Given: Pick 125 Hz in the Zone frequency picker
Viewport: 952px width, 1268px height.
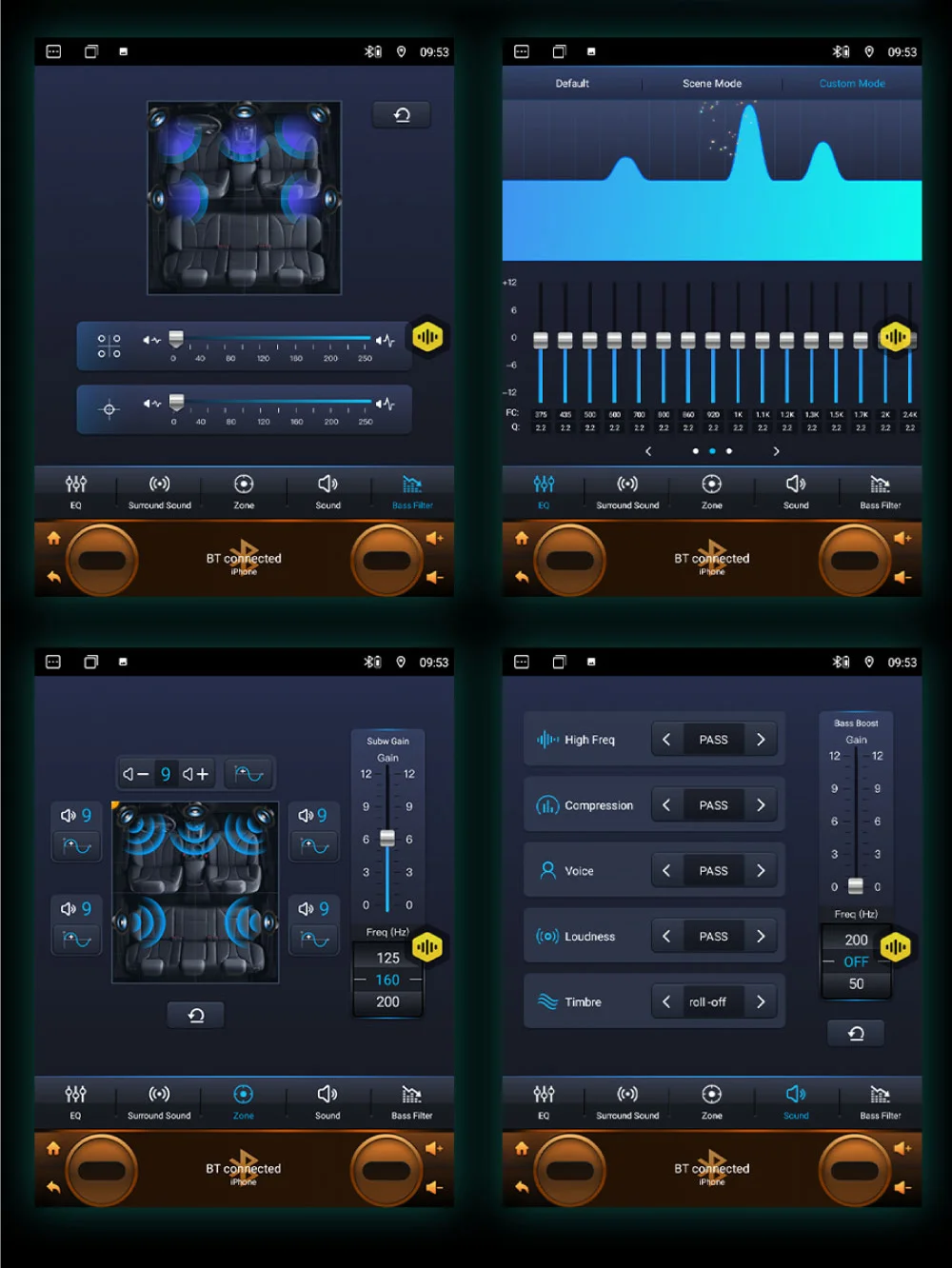Looking at the screenshot, I should pyautogui.click(x=387, y=958).
